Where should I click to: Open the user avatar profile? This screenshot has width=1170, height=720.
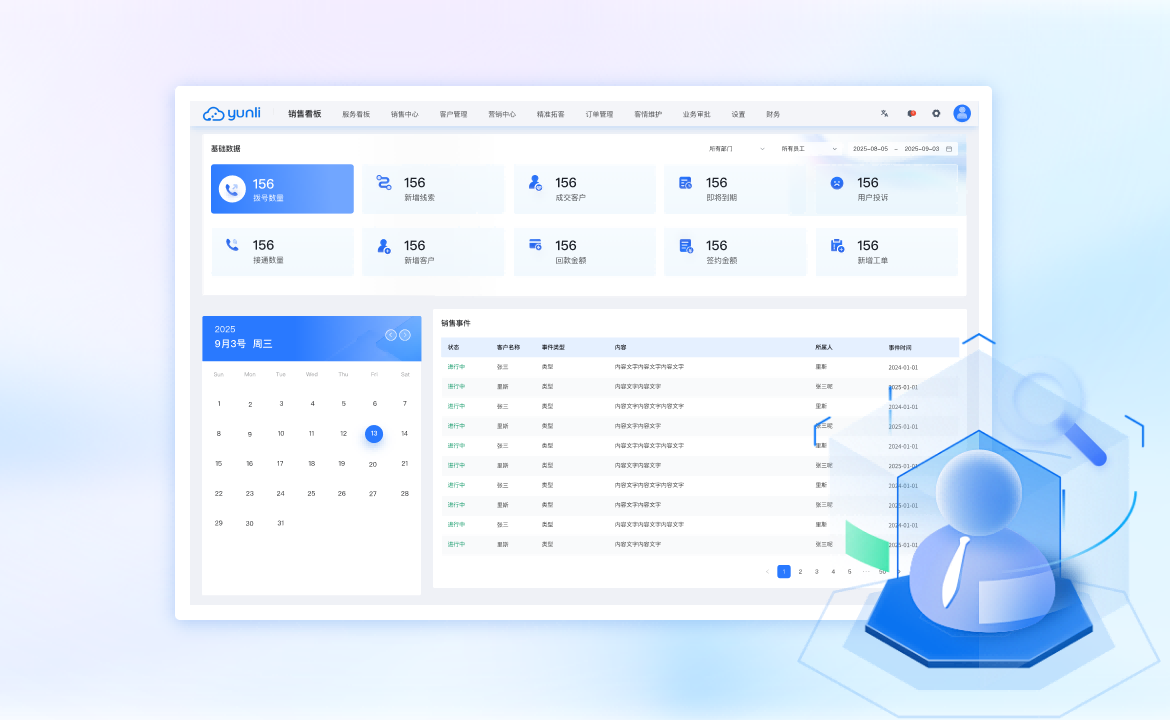(x=962, y=114)
